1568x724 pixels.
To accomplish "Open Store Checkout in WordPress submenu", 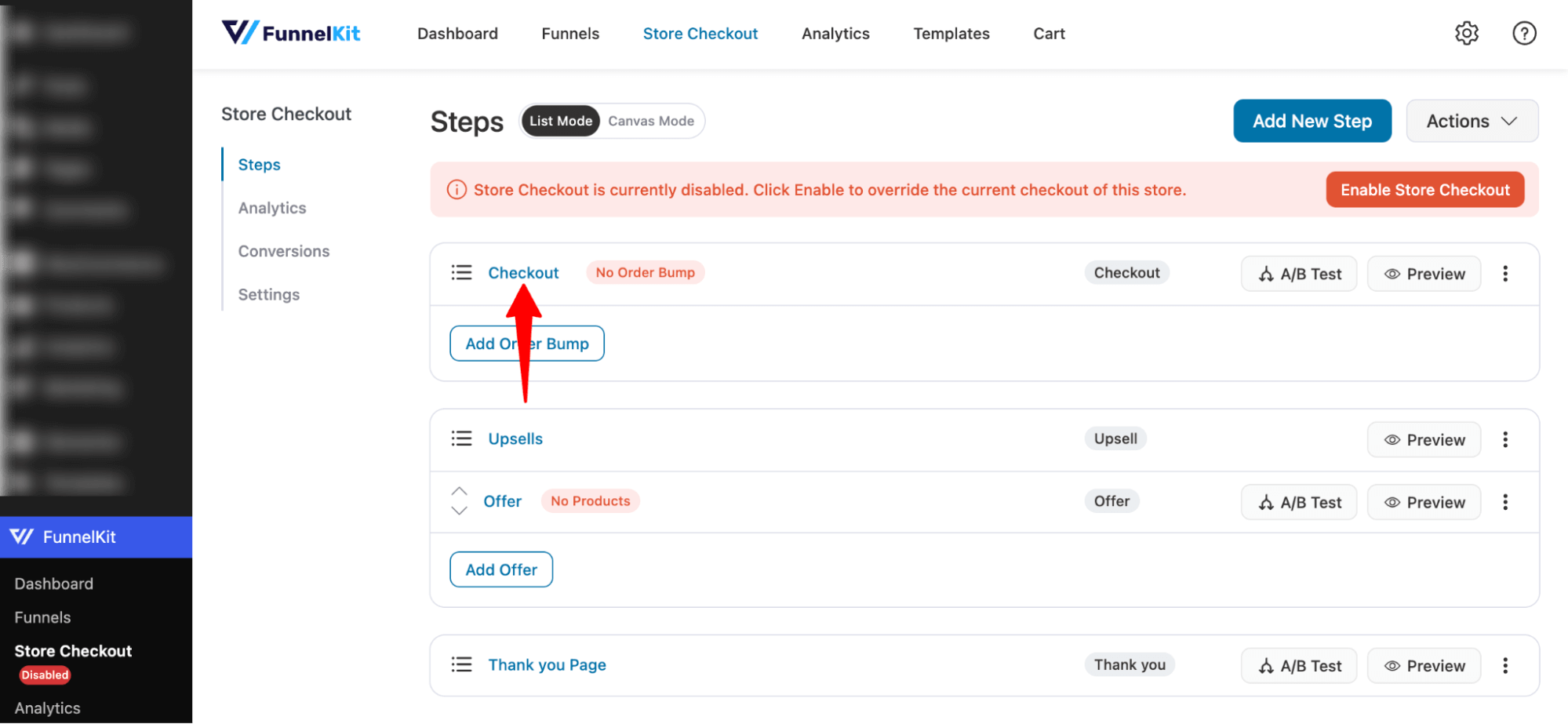I will pos(73,651).
